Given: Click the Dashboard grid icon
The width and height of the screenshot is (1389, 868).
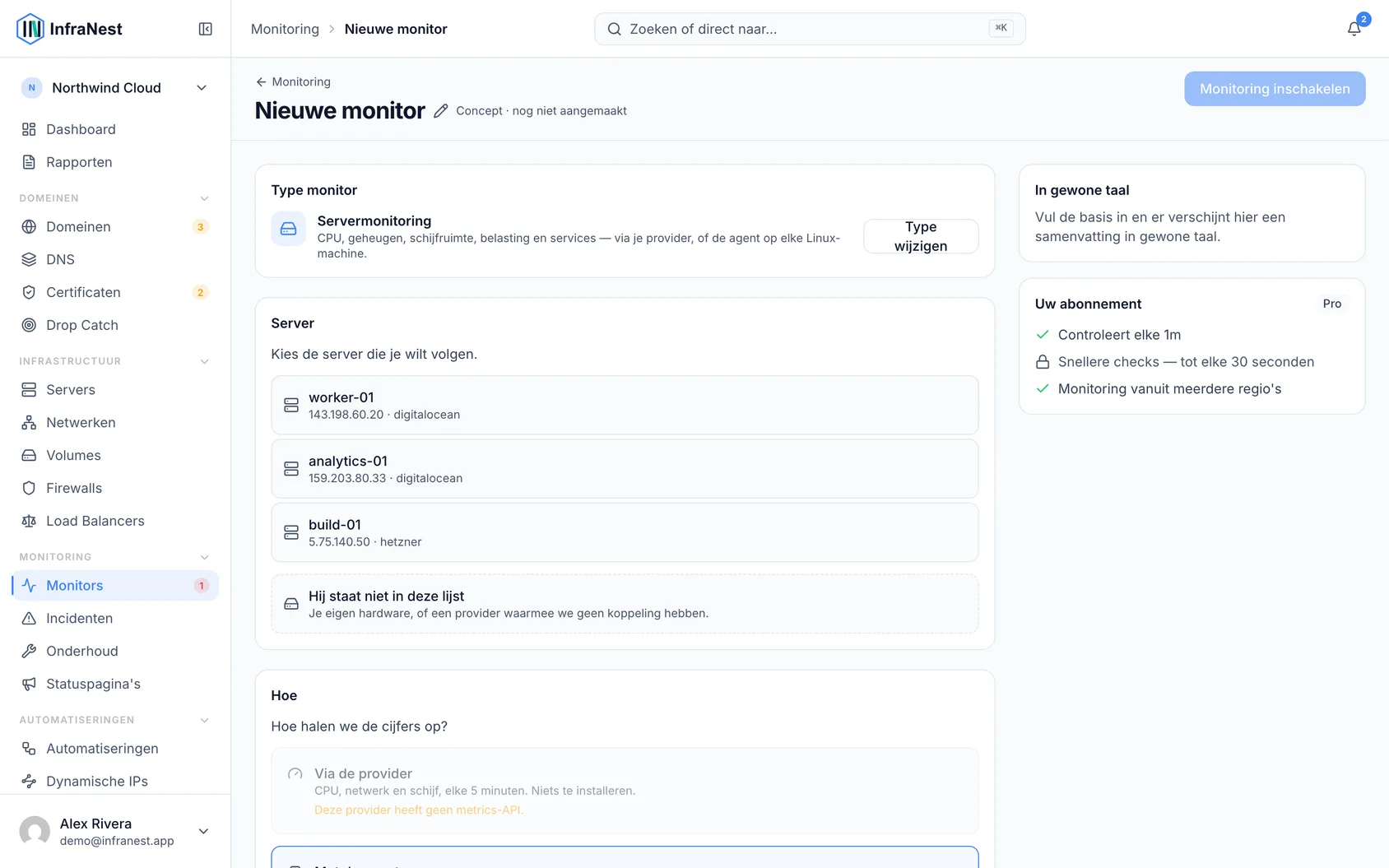Looking at the screenshot, I should click(x=29, y=129).
